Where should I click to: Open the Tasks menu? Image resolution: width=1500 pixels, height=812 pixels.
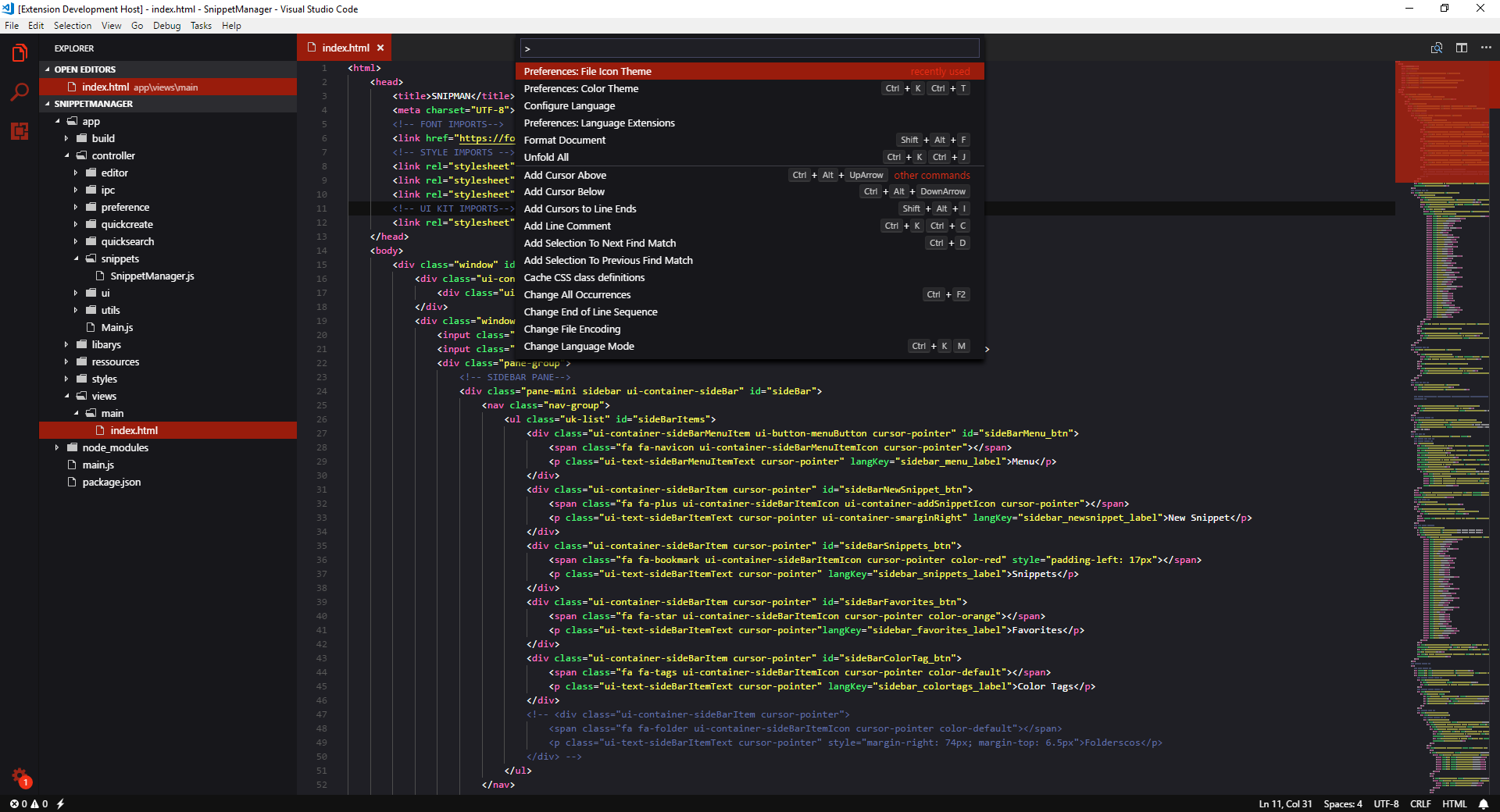(x=201, y=26)
